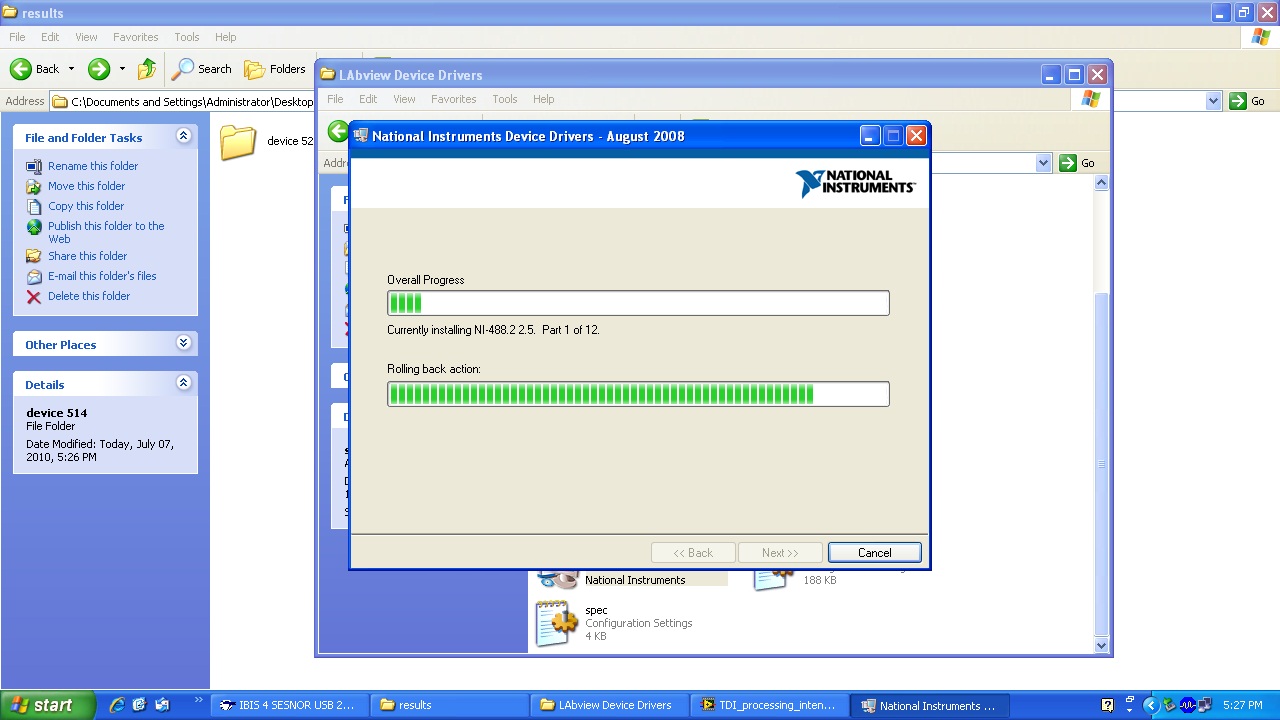Click the Move this folder icon
Image resolution: width=1280 pixels, height=720 pixels.
[x=34, y=186]
